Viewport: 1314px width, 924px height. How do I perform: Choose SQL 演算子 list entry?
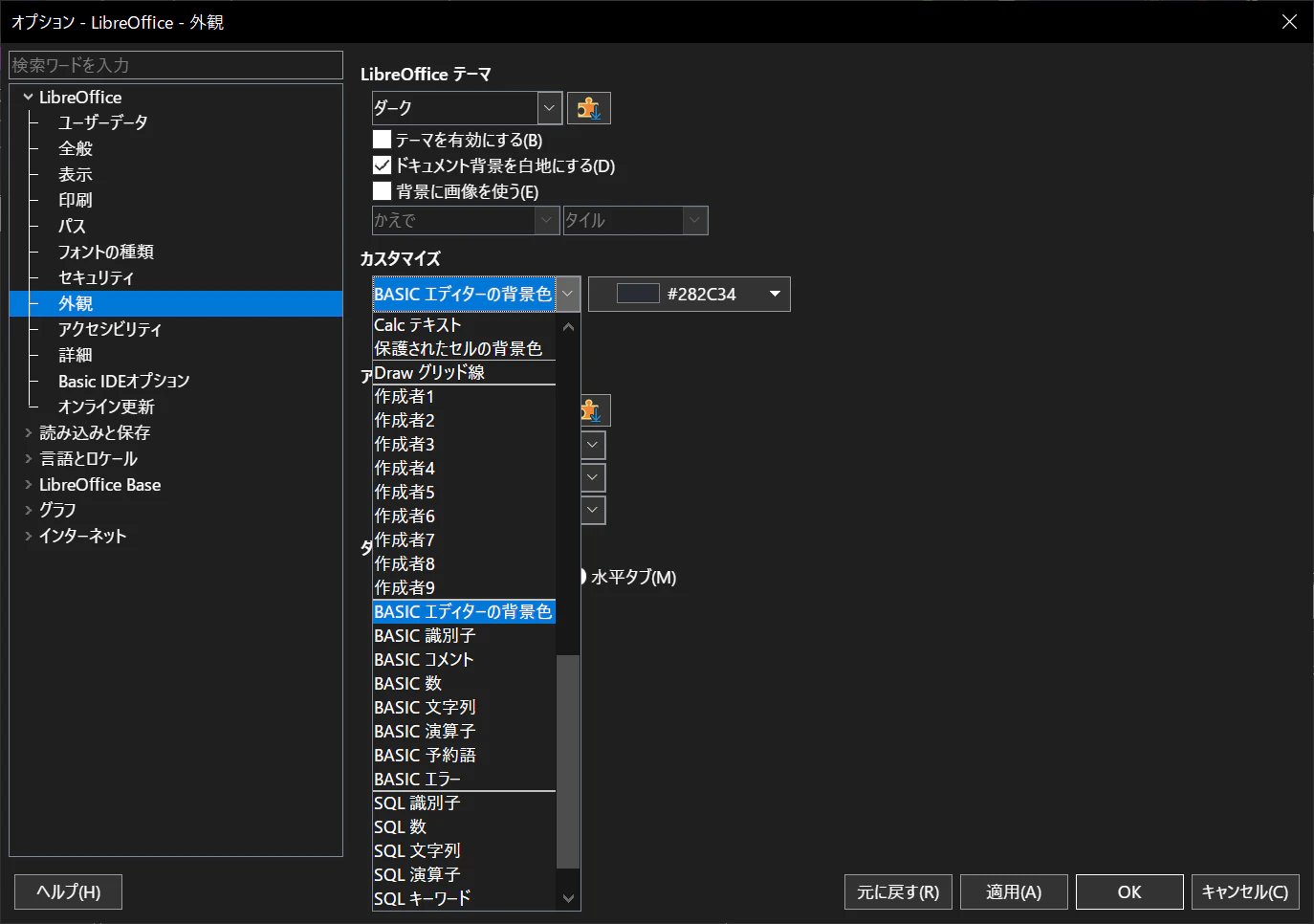pos(465,875)
